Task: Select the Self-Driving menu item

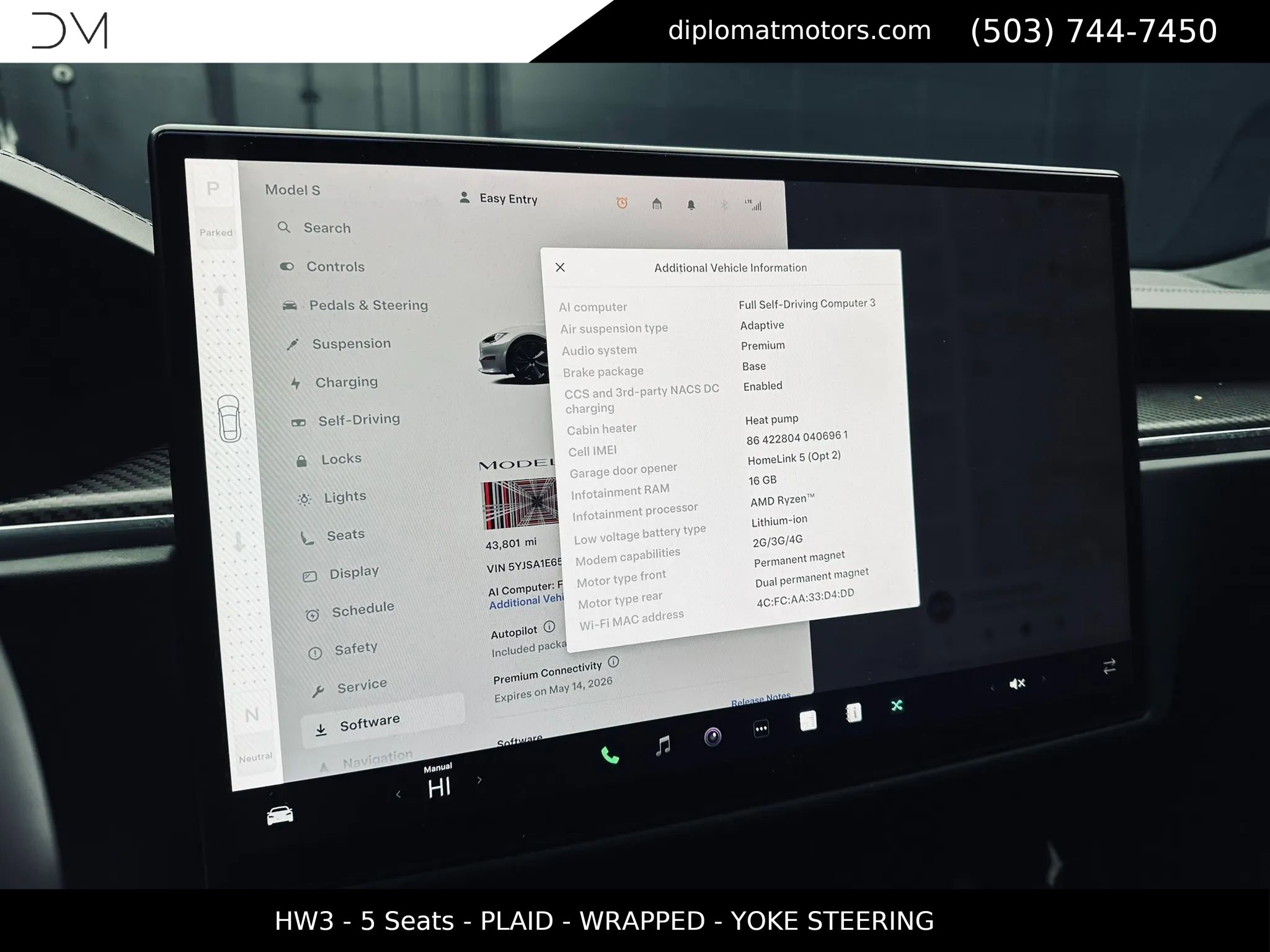Action: (346, 420)
